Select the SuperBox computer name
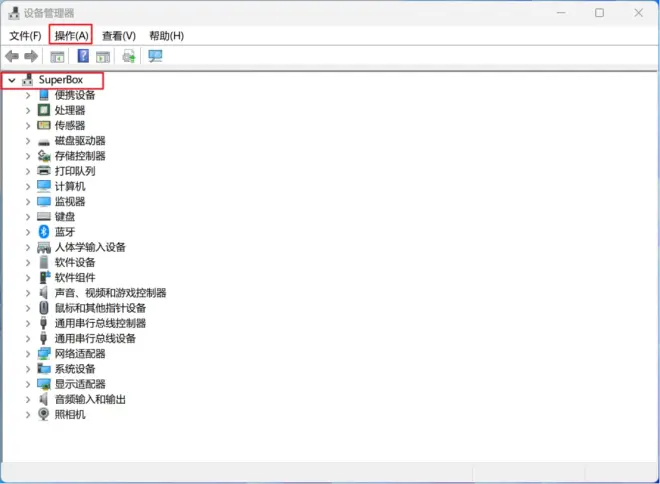 pyautogui.click(x=61, y=80)
